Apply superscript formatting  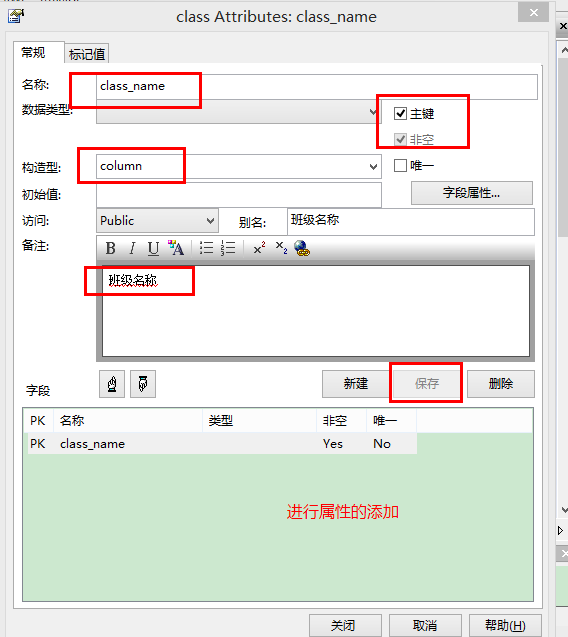[x=259, y=248]
